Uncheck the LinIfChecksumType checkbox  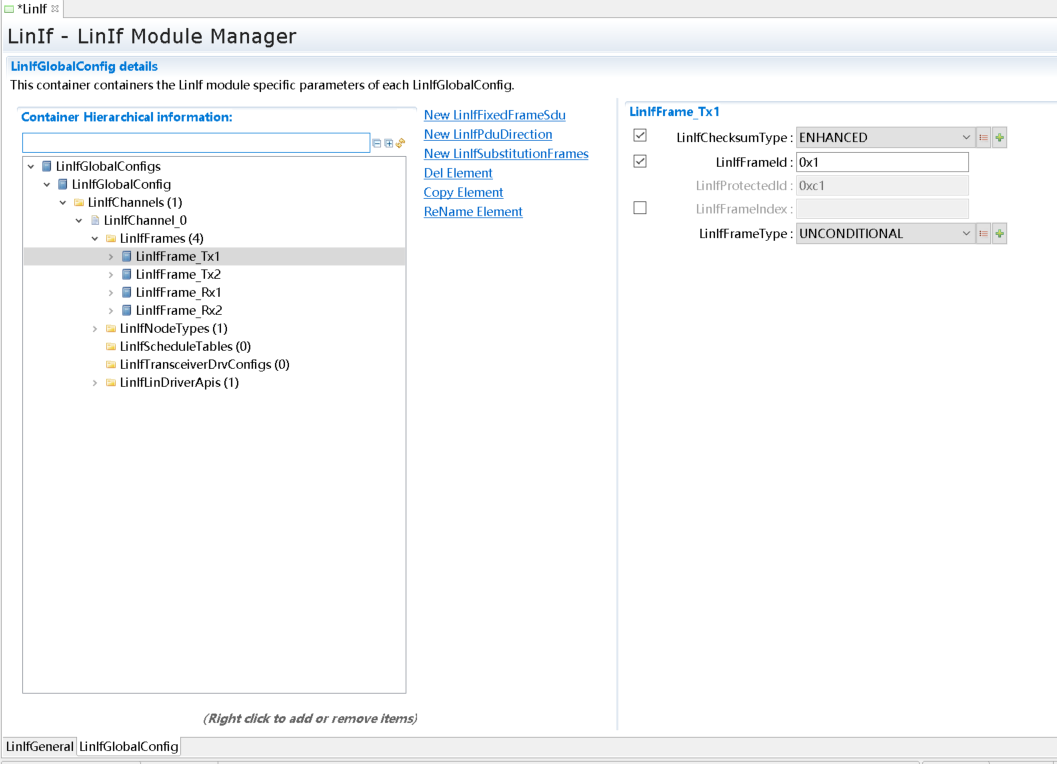[x=640, y=136]
